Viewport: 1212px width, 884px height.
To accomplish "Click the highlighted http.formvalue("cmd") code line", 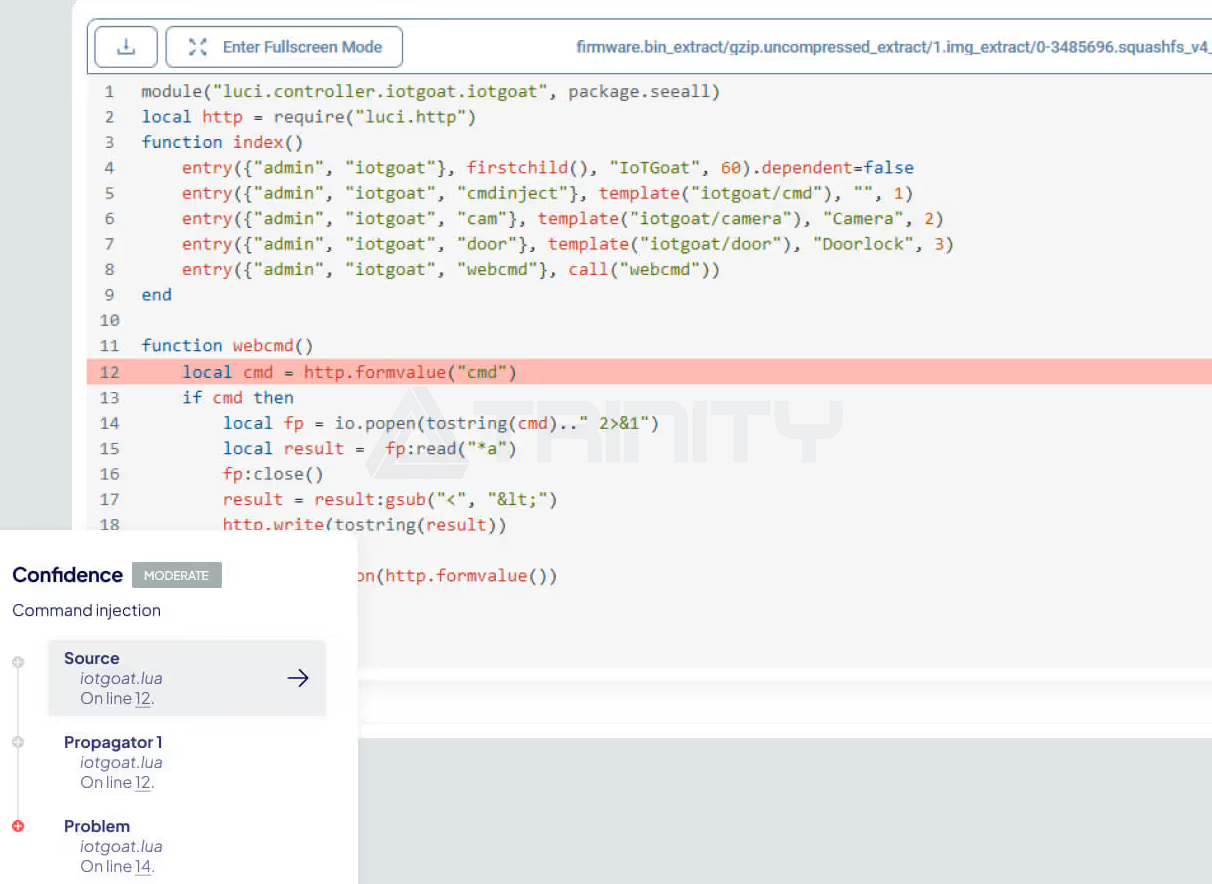I will tap(410, 372).
